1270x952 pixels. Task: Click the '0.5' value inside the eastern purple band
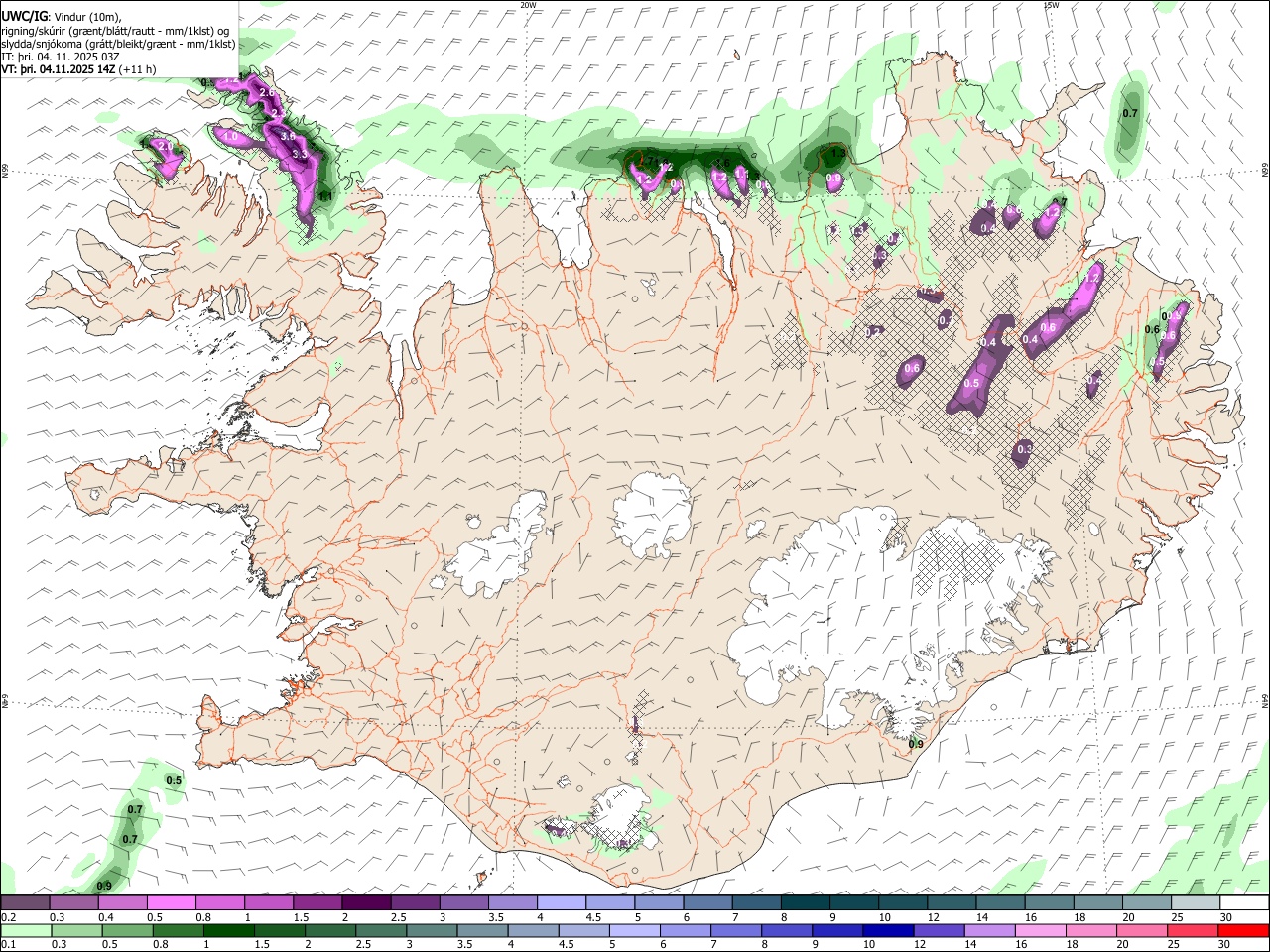(x=971, y=383)
